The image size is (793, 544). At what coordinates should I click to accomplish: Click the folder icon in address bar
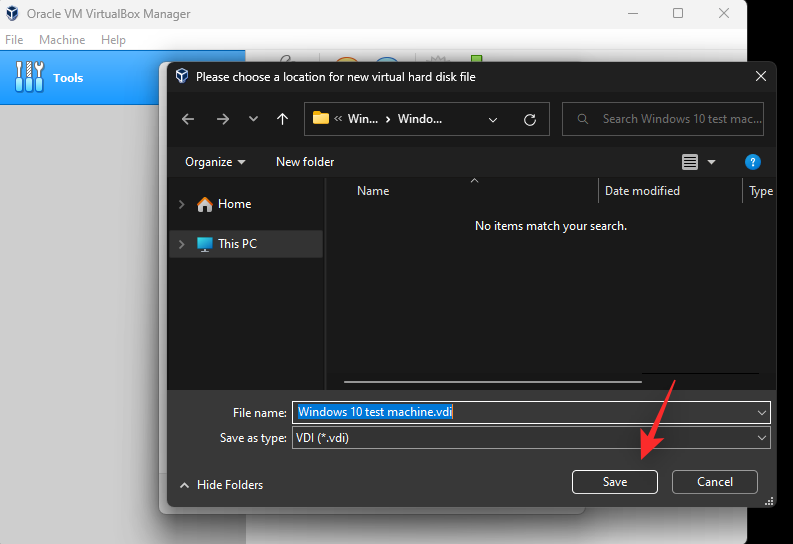click(321, 118)
